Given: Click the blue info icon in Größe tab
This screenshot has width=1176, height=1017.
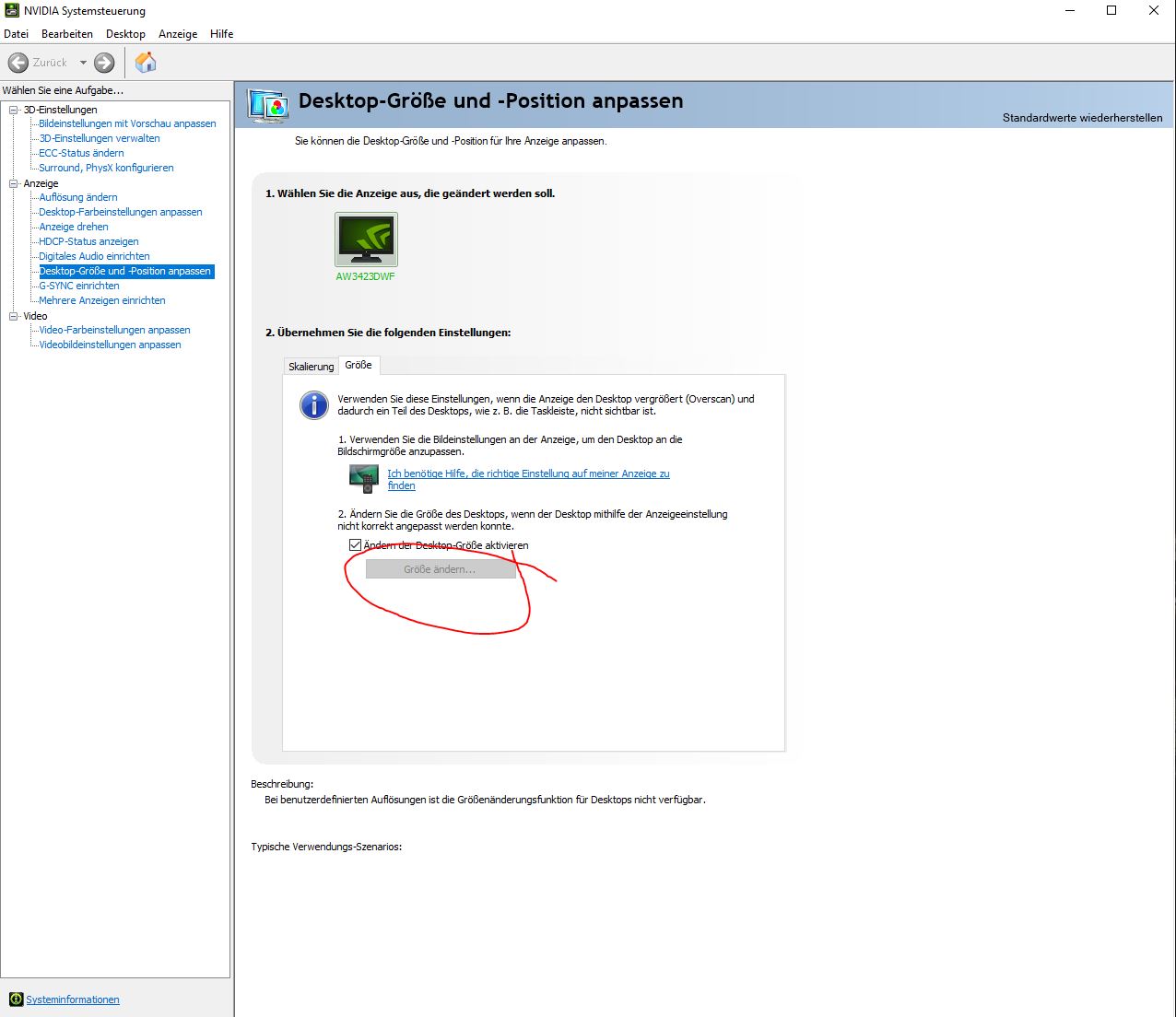Looking at the screenshot, I should click(313, 405).
